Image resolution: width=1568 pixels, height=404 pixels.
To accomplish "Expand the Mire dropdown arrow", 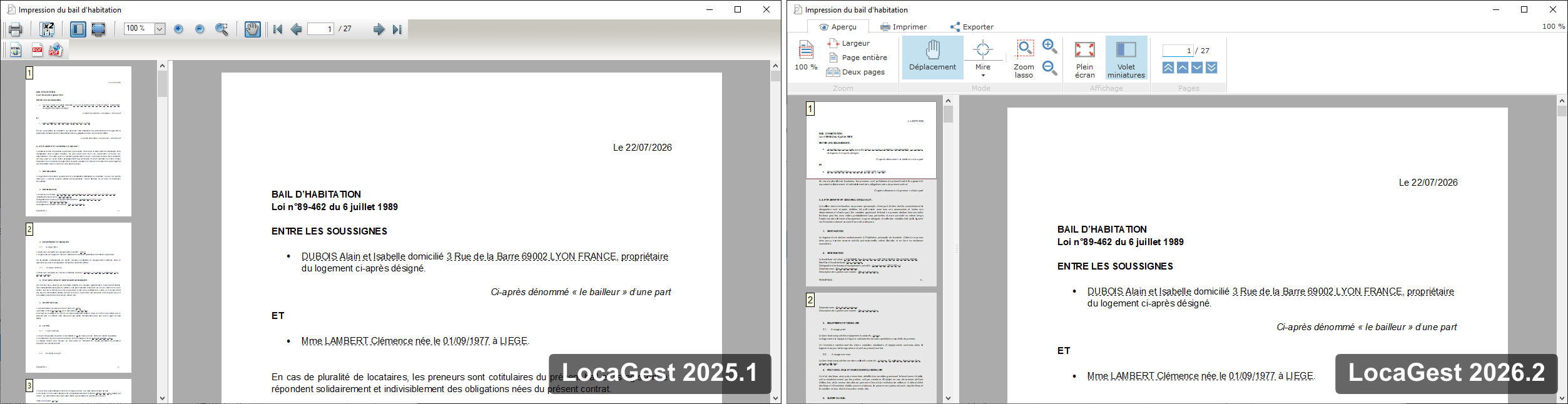I will tap(983, 76).
